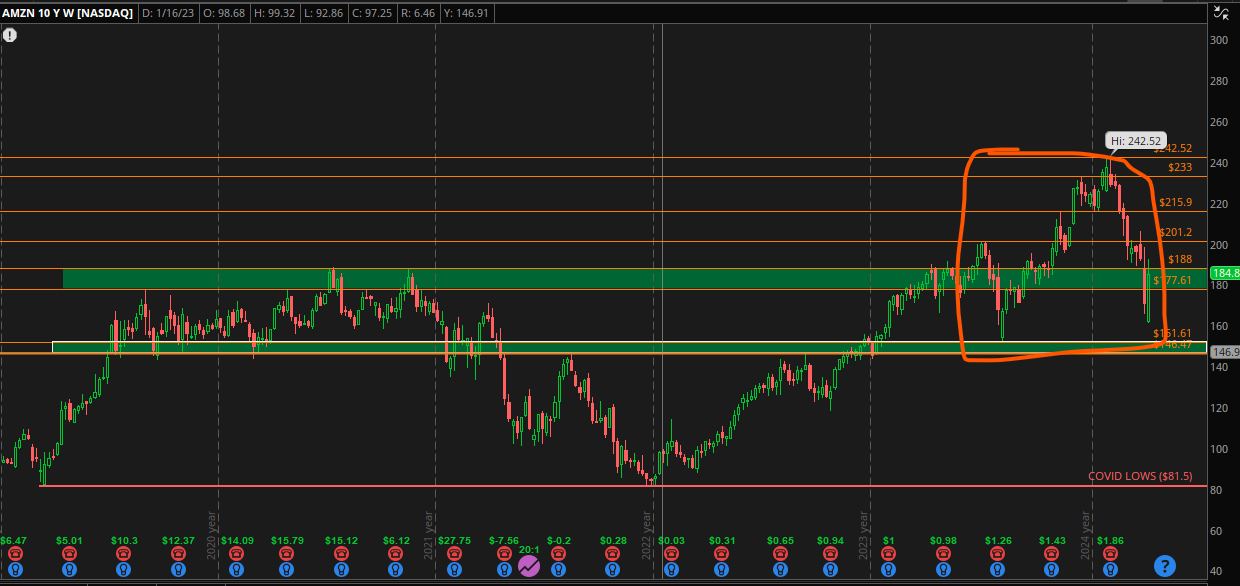This screenshot has height=586, width=1240.
Task: Click the red phone icon under $-7.56
Action: point(503,553)
